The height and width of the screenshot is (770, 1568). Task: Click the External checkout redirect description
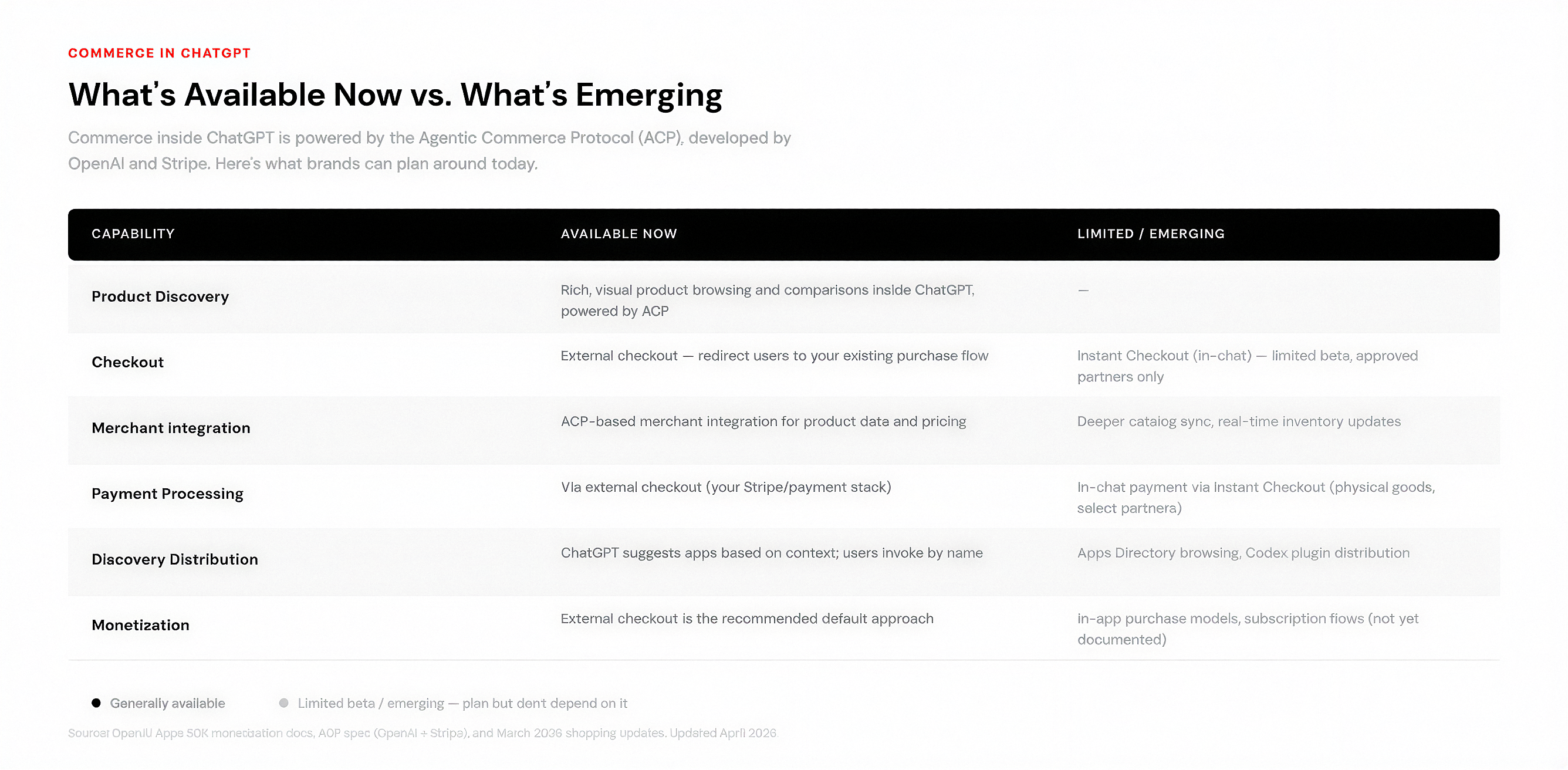click(x=774, y=356)
